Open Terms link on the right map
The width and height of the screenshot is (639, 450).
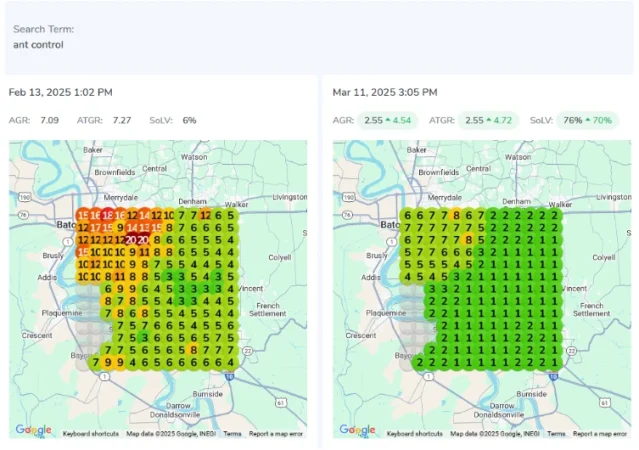point(556,434)
